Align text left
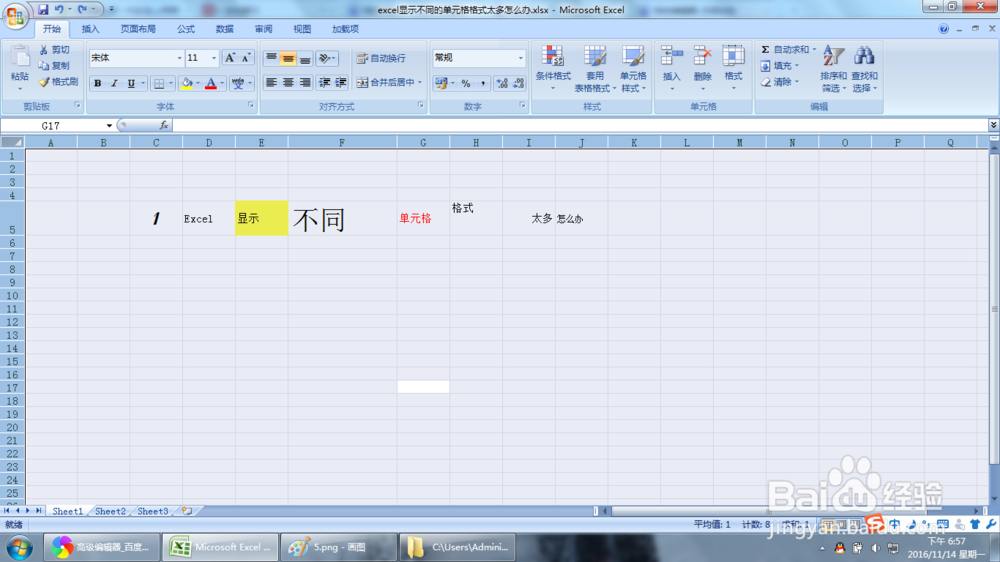Image resolution: width=1000 pixels, height=562 pixels. click(x=271, y=83)
